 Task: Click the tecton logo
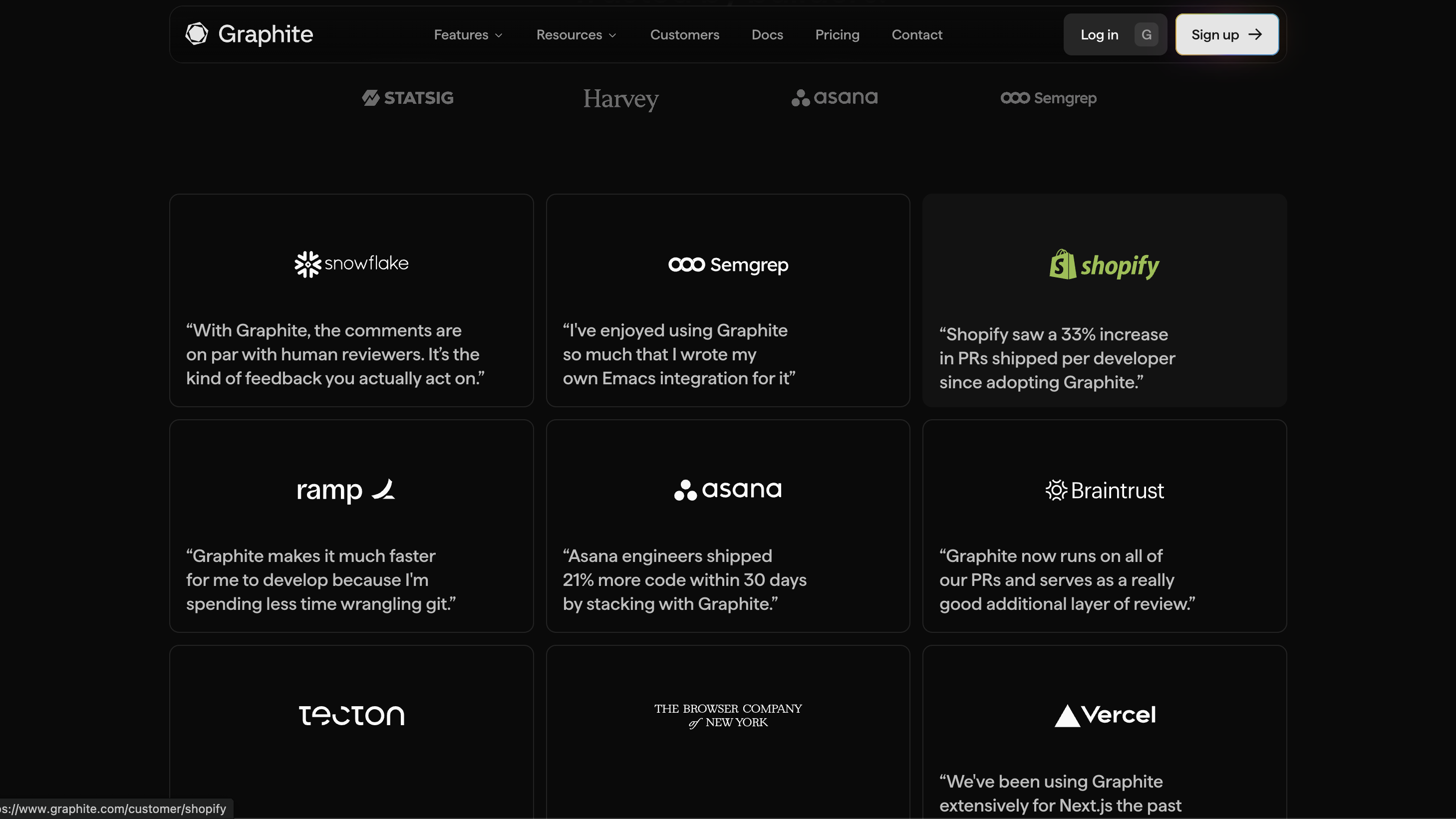pos(351,716)
